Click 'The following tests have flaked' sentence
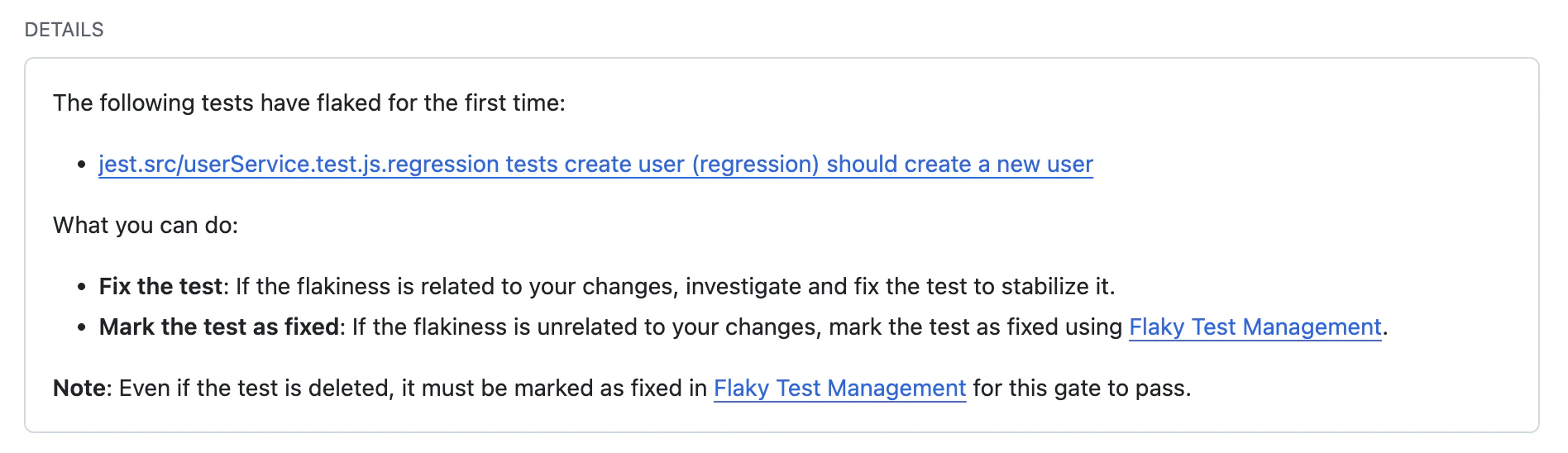 coord(308,103)
